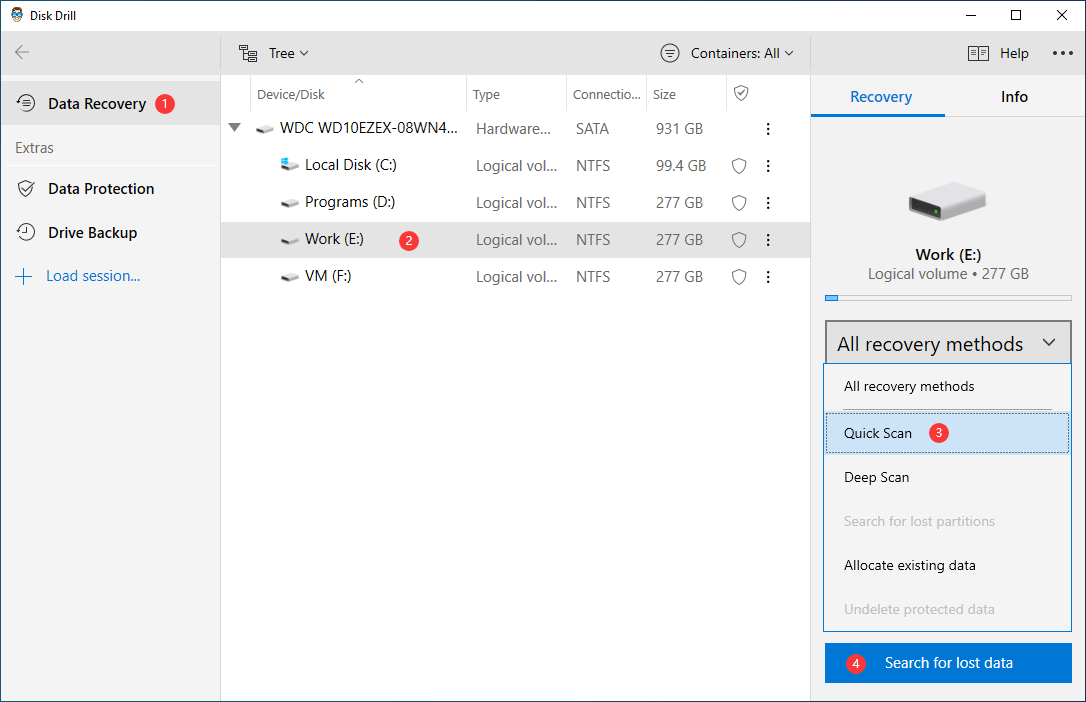Open the kebab menu for Programs (D:)

pos(767,203)
